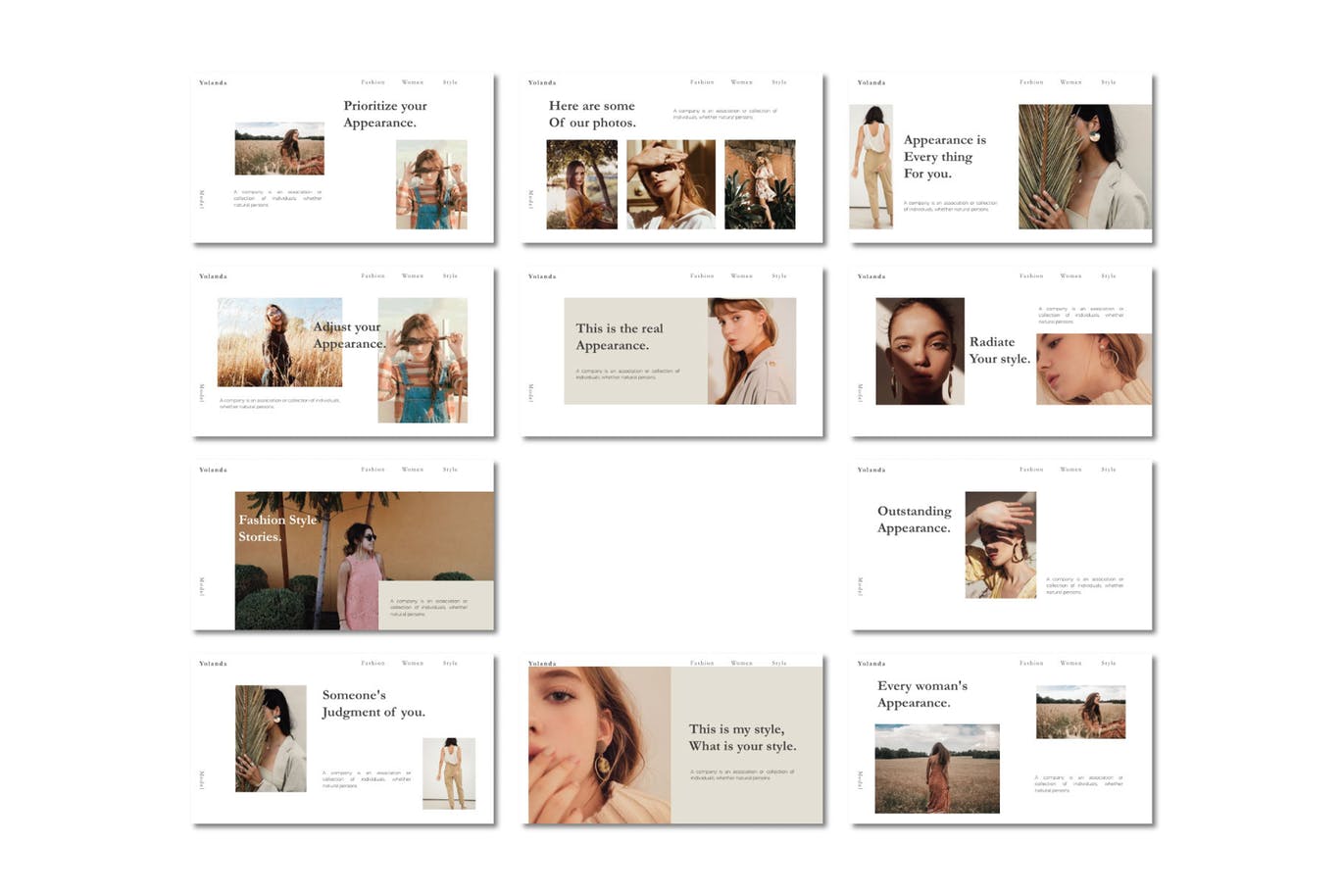Select the 'Adjust your Appearance' heading text
This screenshot has width=1343, height=896.
349,335
